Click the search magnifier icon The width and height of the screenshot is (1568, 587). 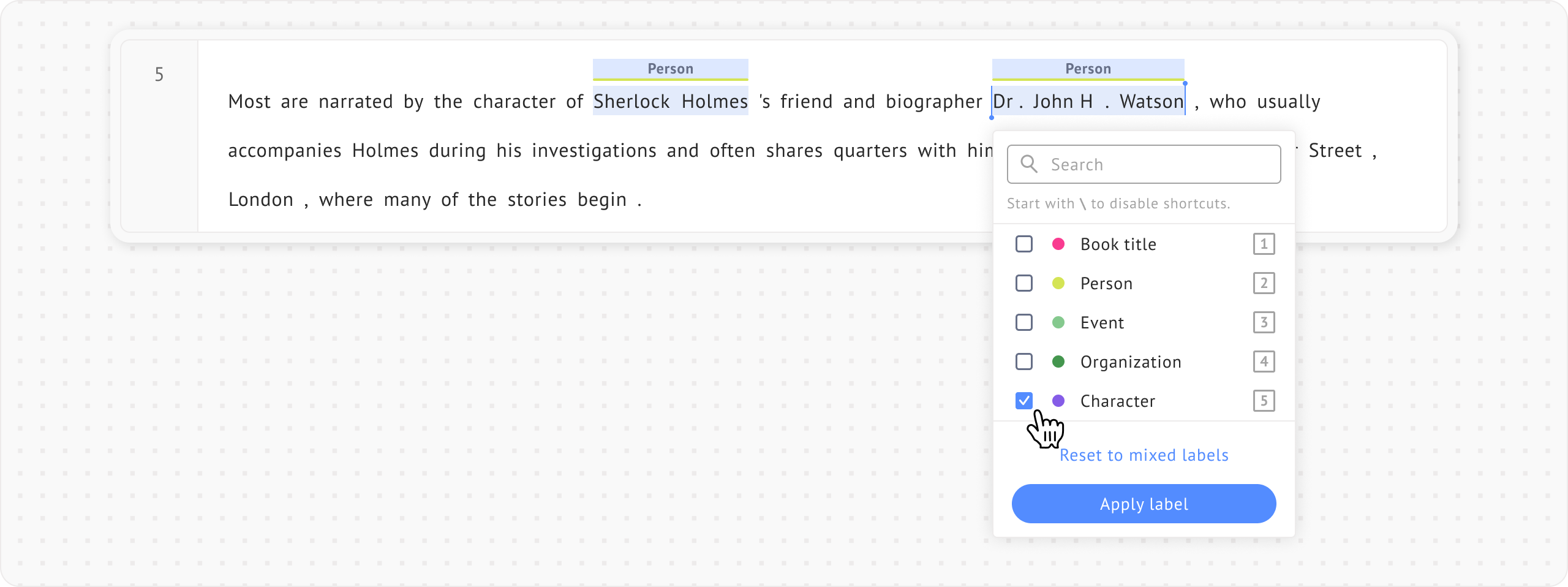coord(1029,164)
